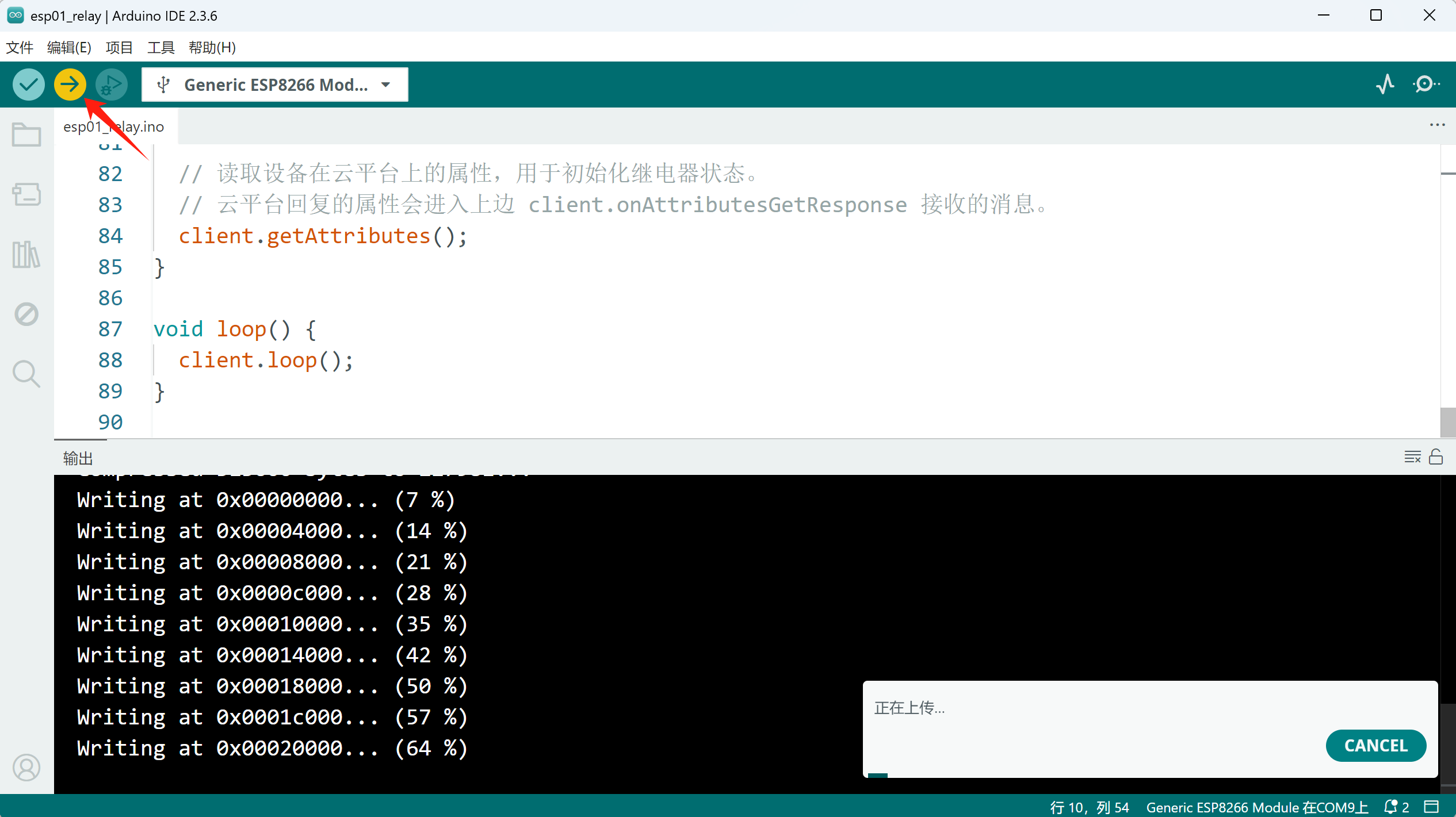Click the client.getAttributes(); code line
The width and height of the screenshot is (1456, 817).
[323, 236]
